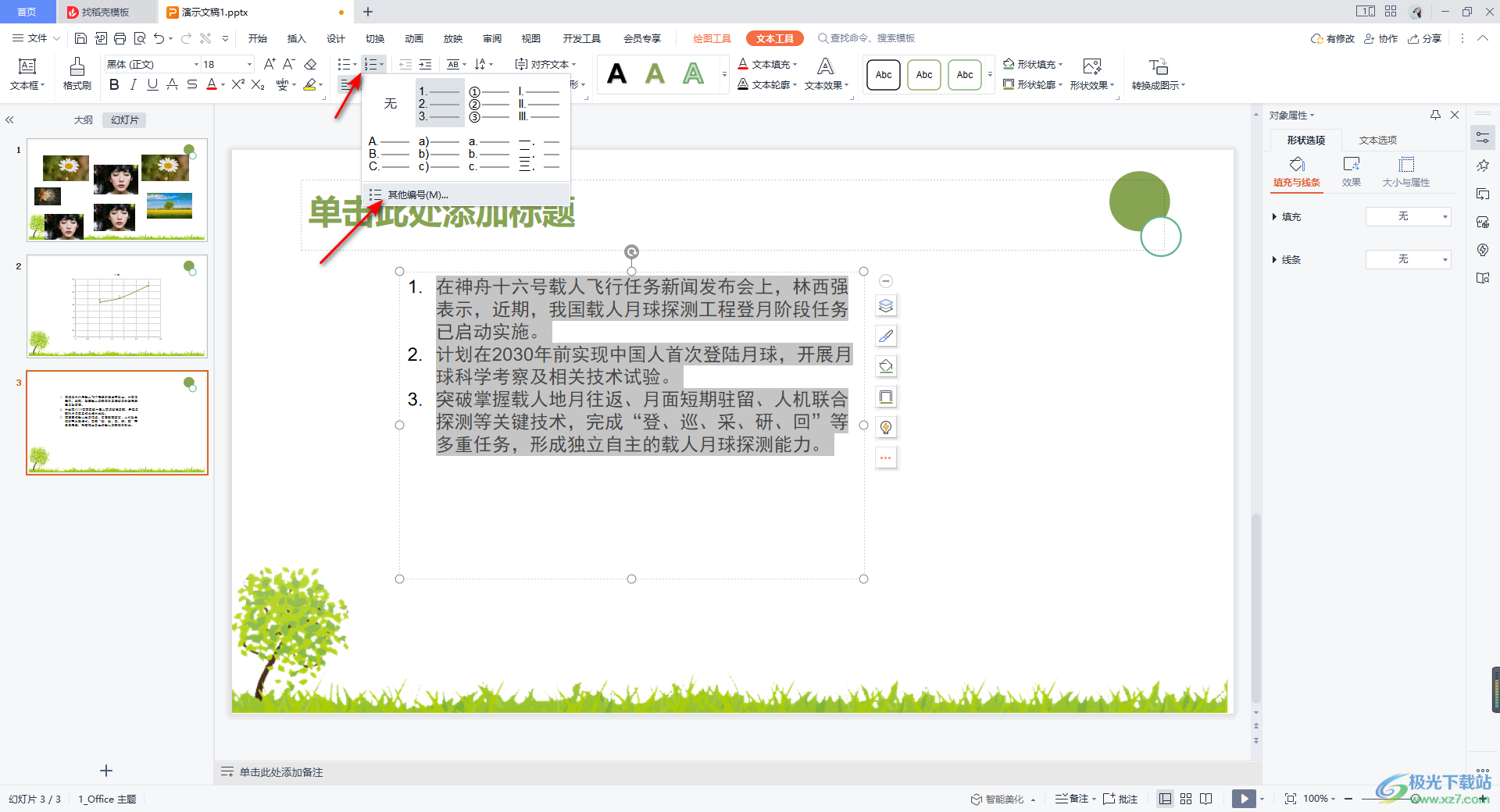Screen dimensions: 1500x812
Task: Open font color dropdown arrow
Action: pyautogui.click(x=223, y=84)
